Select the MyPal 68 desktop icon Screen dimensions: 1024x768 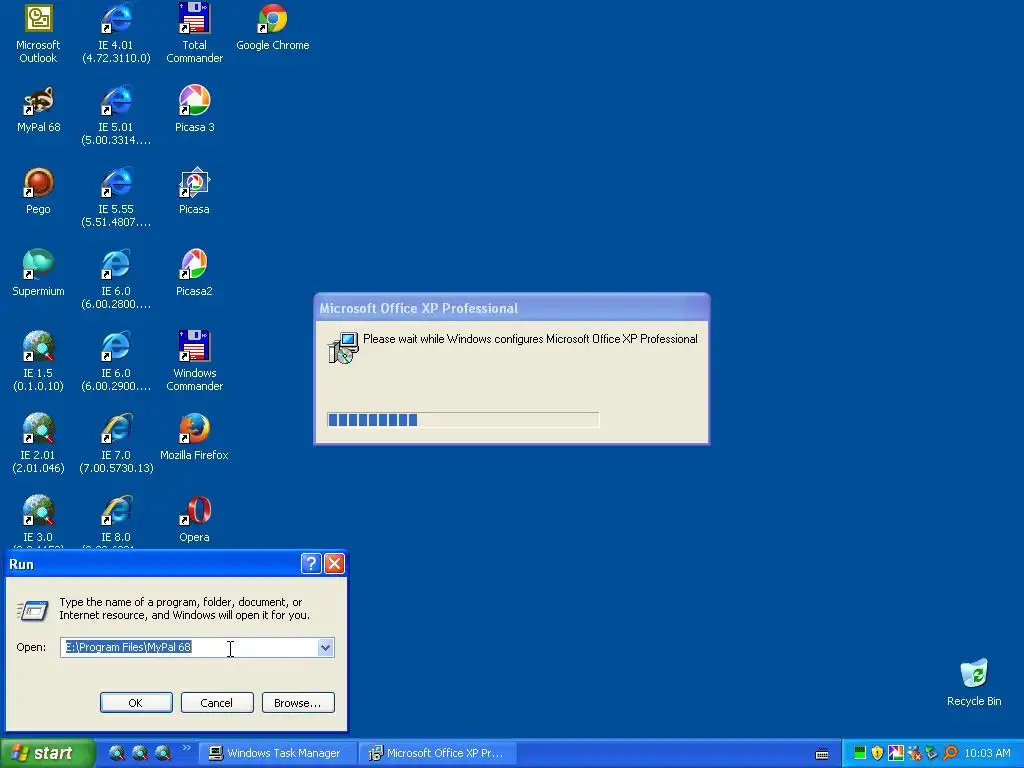coord(38,110)
